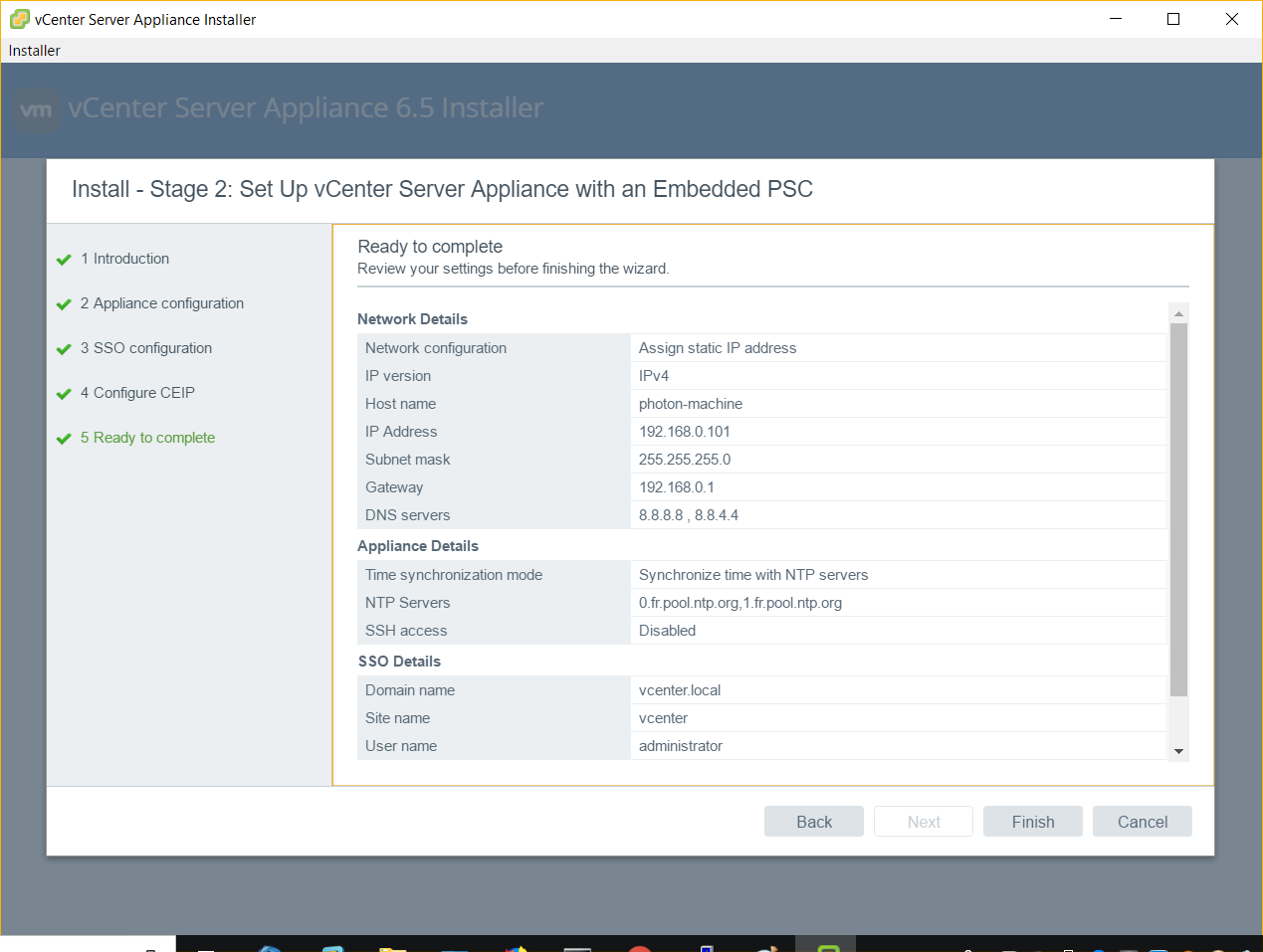The height and width of the screenshot is (952, 1263).
Task: Select the "Assign static IP address" value
Action: pos(718,348)
